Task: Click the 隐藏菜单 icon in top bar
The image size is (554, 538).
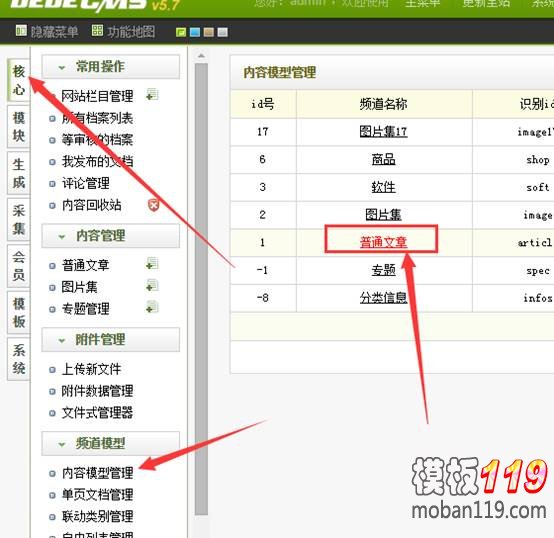Action: (21, 31)
